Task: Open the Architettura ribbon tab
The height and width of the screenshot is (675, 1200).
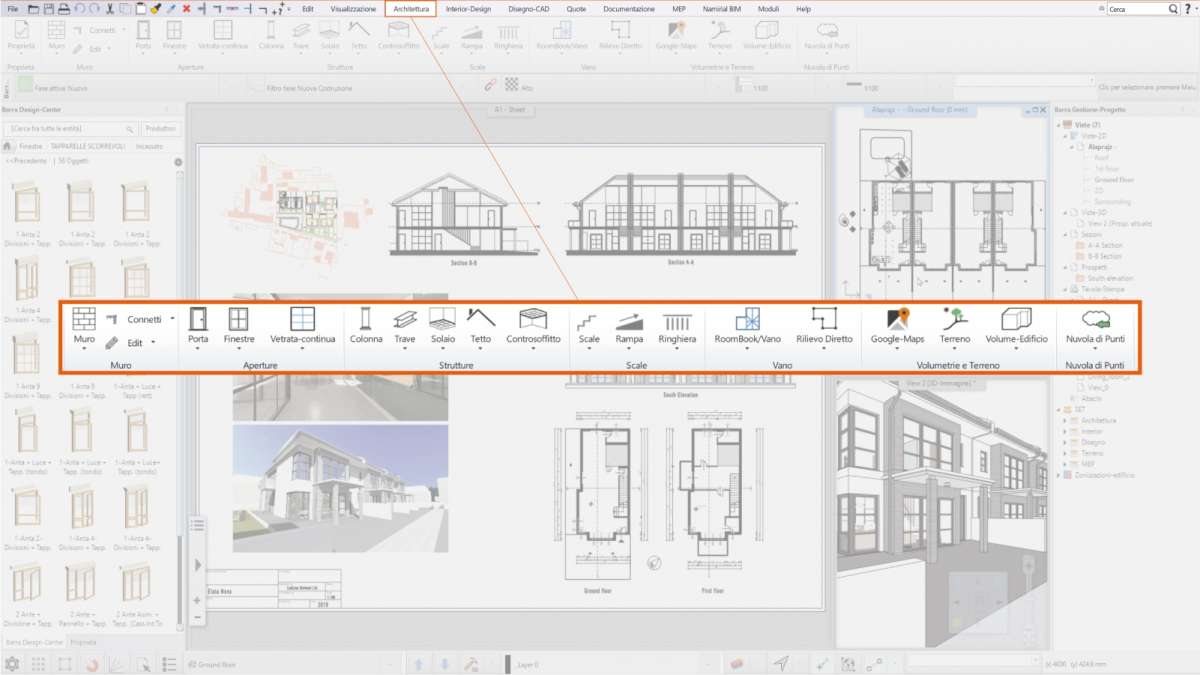Action: click(409, 8)
